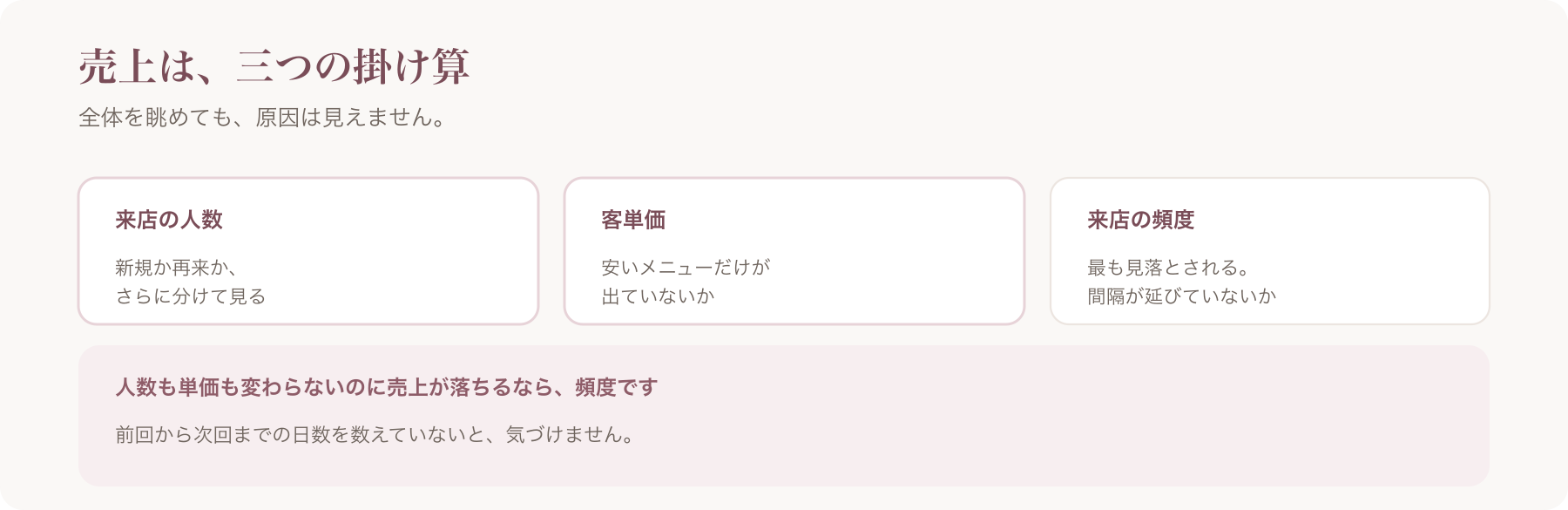
Task: Select the white card containing 客単価
Action: [794, 251]
